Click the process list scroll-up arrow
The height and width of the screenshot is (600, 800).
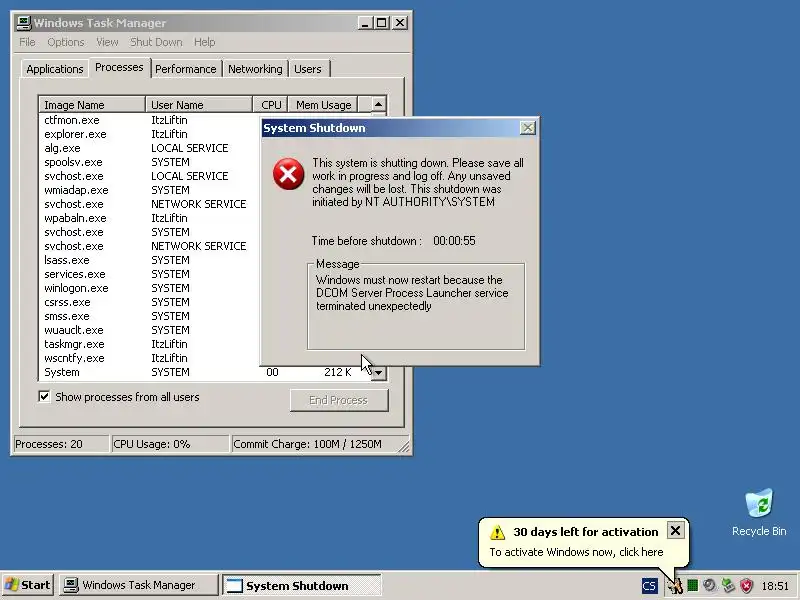pyautogui.click(x=378, y=105)
